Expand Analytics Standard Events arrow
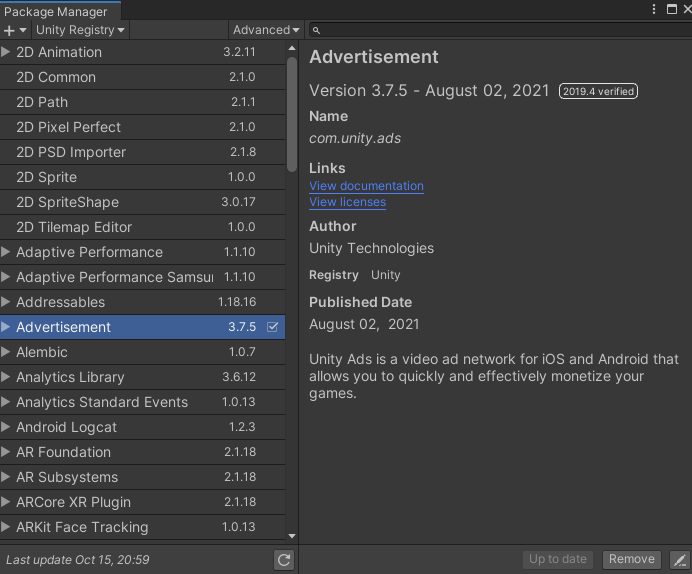 click(x=5, y=402)
